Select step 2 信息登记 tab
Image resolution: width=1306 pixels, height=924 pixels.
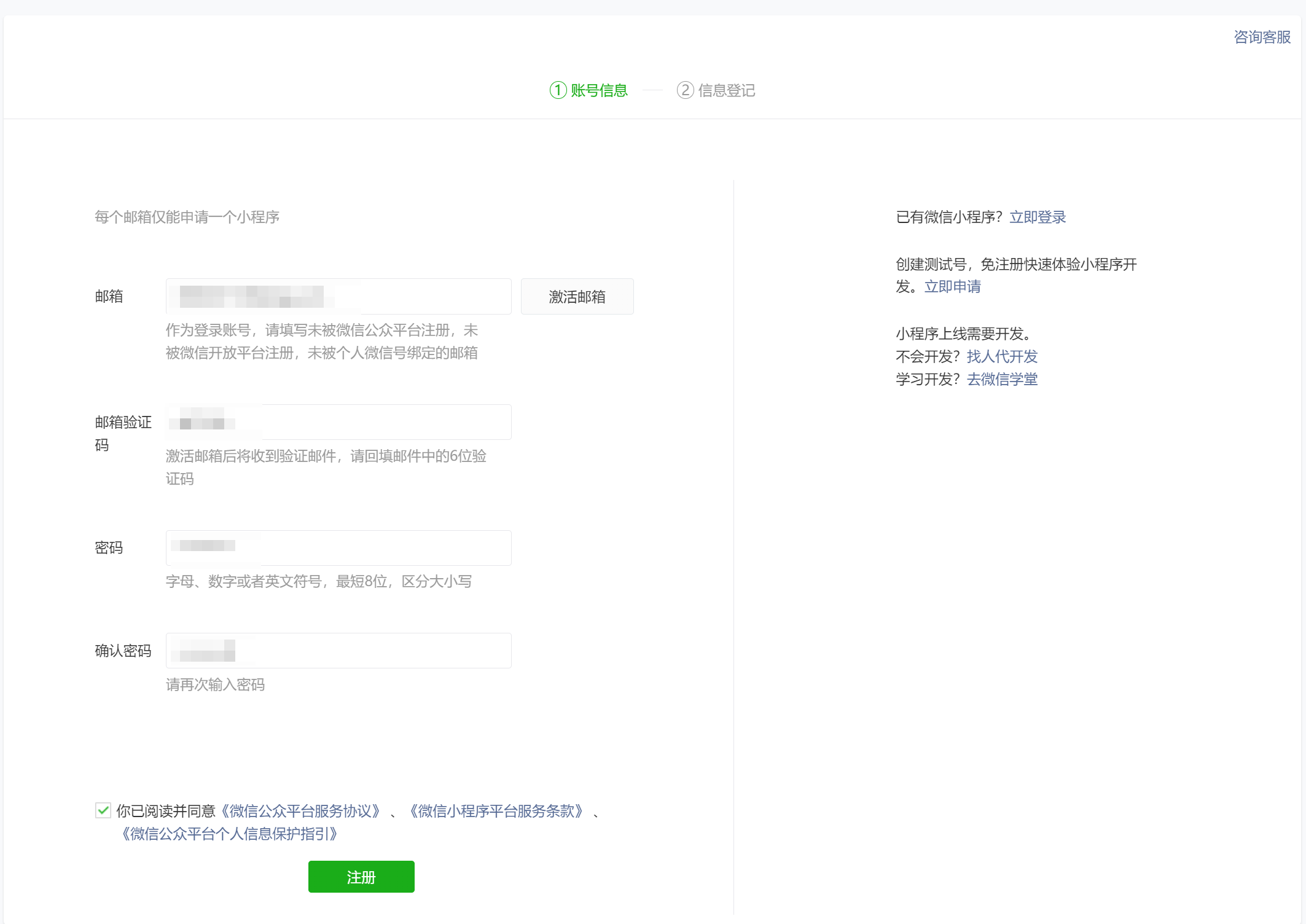(726, 90)
